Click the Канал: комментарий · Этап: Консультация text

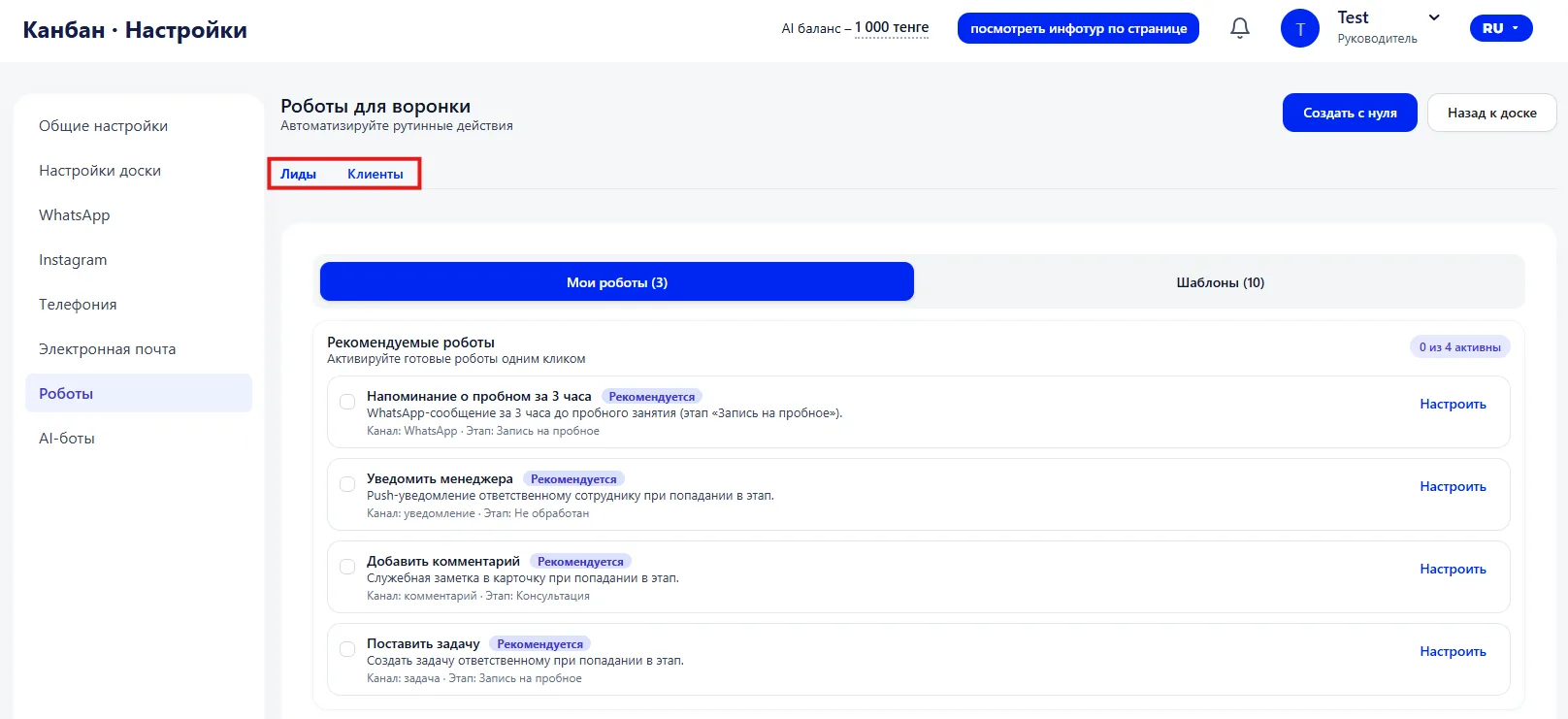tap(478, 596)
